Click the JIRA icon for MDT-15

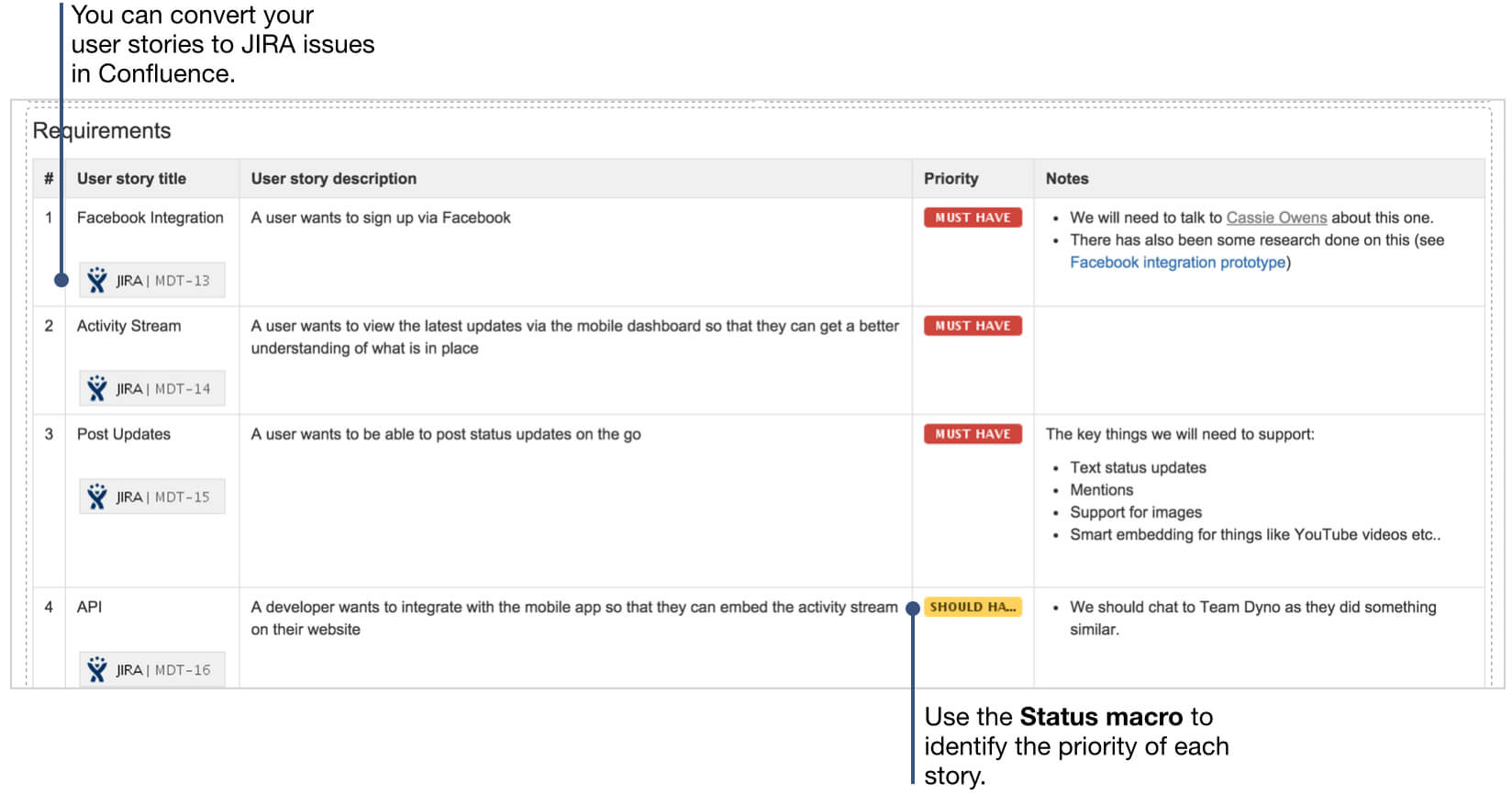(x=97, y=497)
